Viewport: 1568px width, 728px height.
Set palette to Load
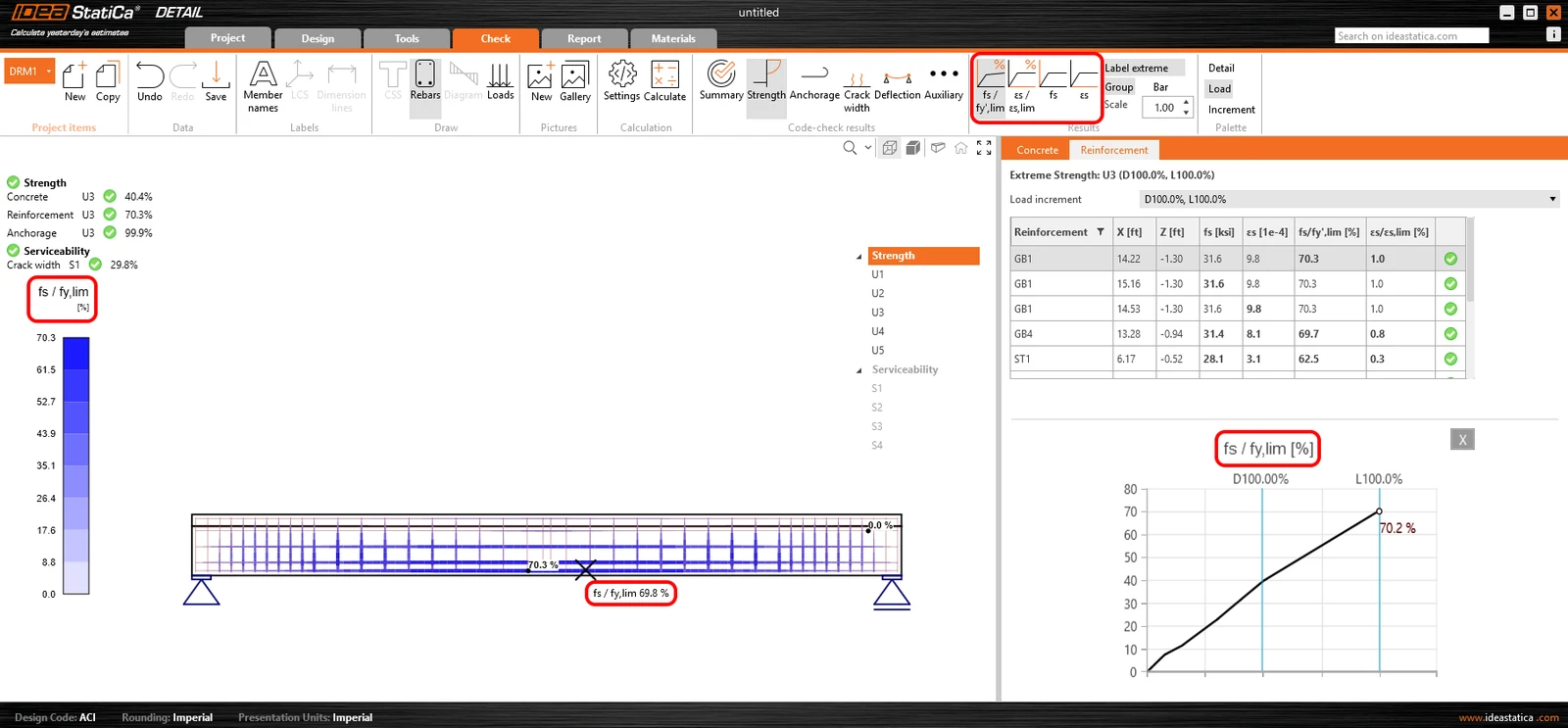click(1219, 88)
